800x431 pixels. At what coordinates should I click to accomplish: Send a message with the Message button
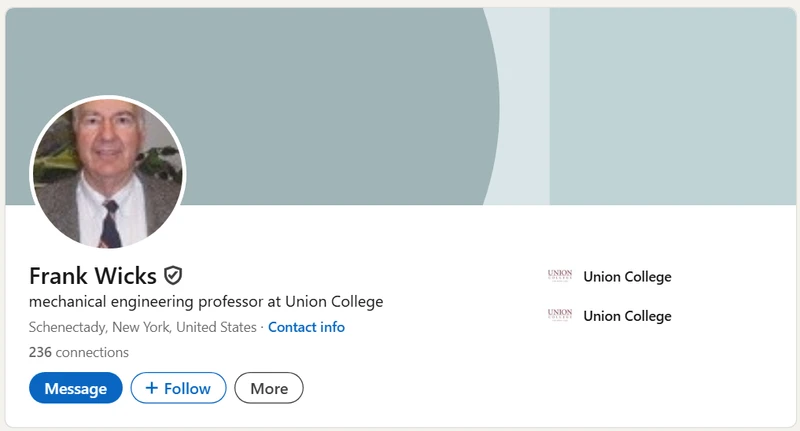(x=76, y=388)
